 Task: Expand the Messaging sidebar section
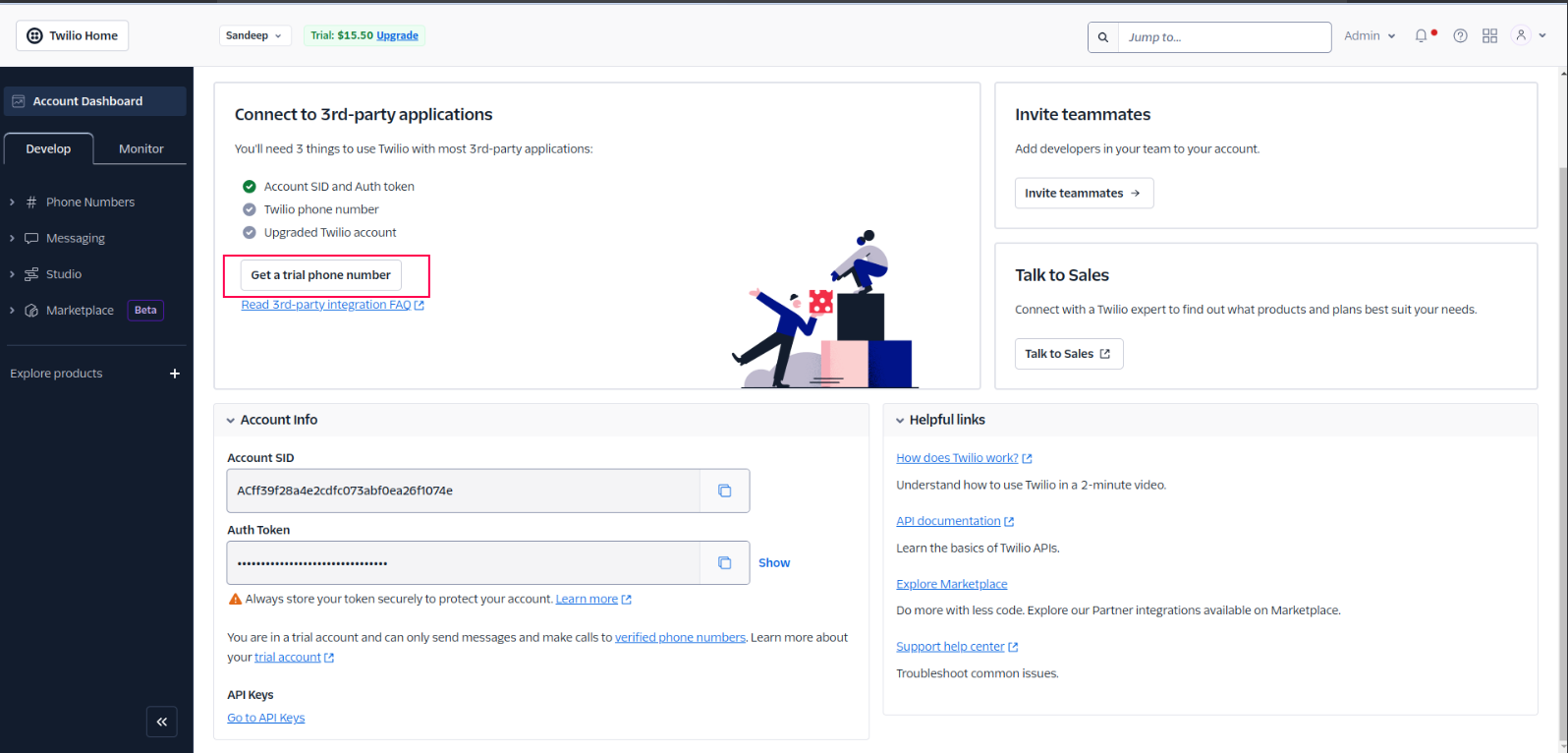[12, 239]
